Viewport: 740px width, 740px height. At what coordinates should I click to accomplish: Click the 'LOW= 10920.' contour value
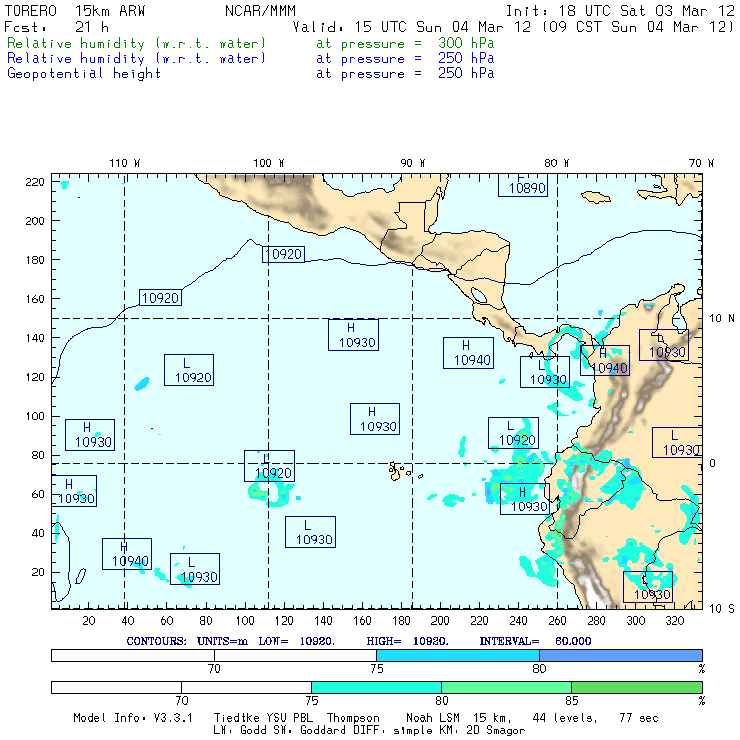click(x=297, y=641)
